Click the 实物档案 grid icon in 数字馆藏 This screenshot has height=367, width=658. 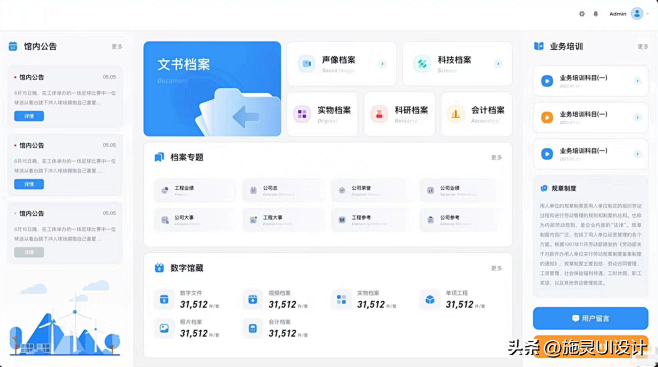[341, 299]
